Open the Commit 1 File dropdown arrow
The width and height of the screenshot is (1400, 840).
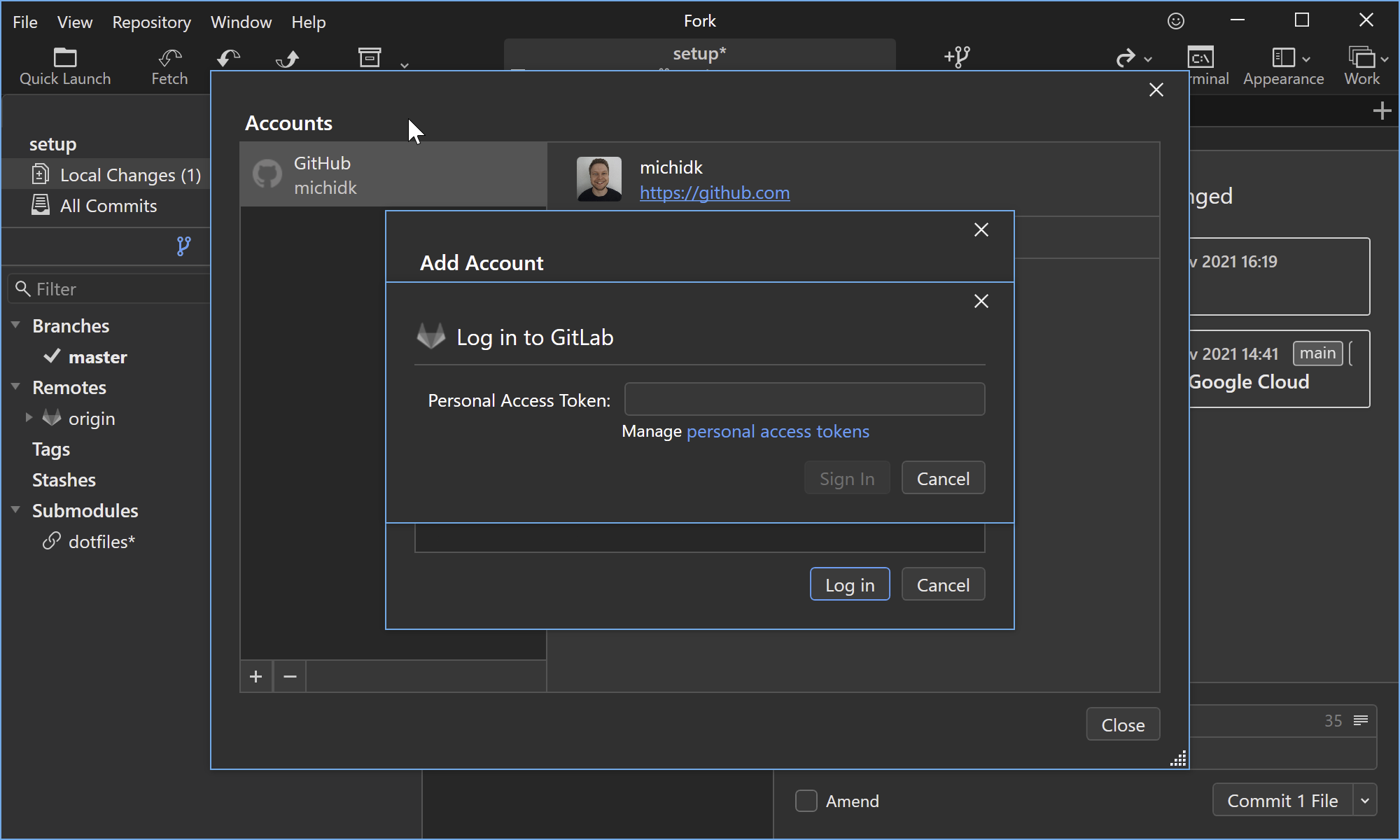[x=1365, y=800]
